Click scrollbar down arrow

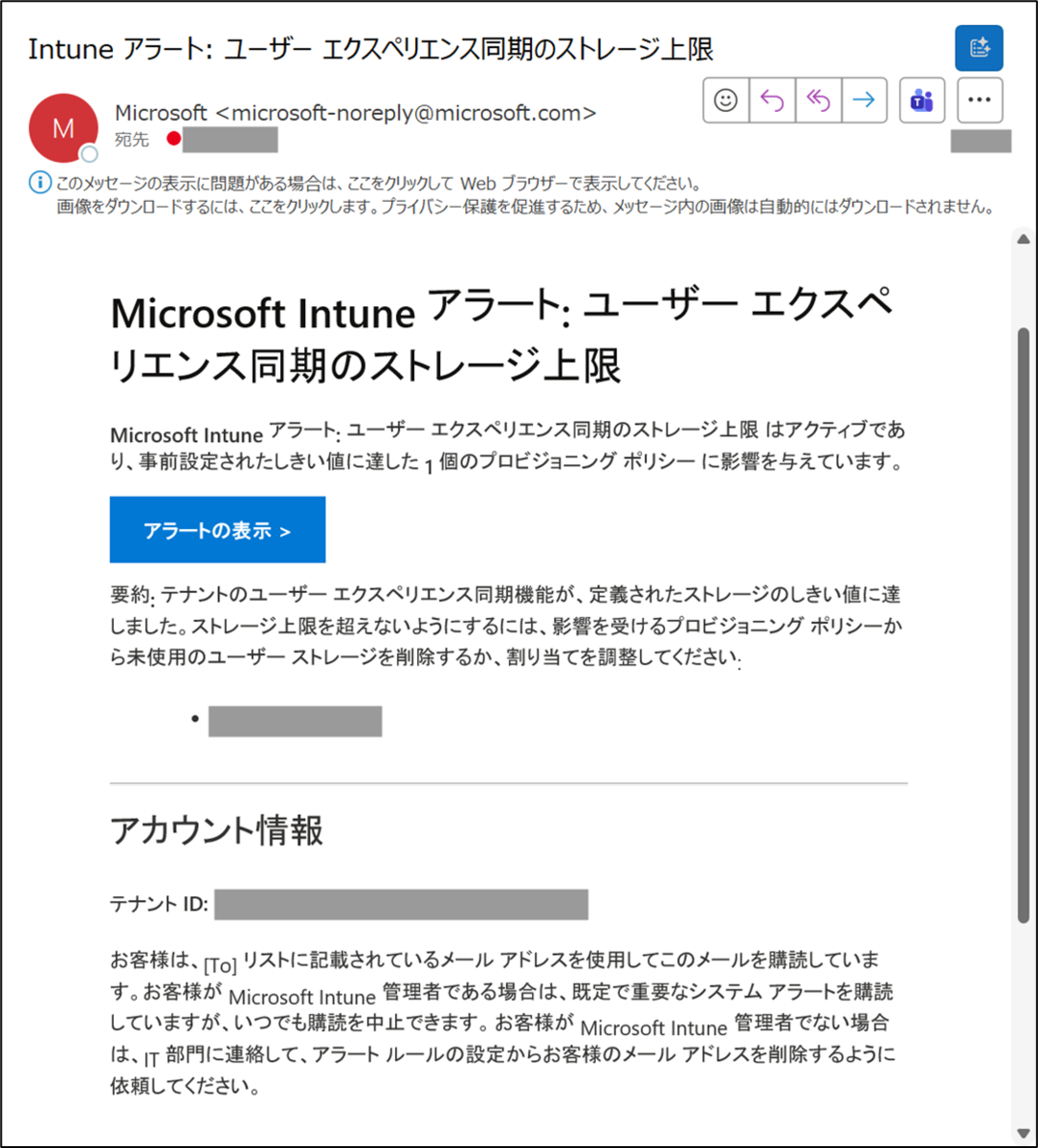[x=1023, y=1133]
